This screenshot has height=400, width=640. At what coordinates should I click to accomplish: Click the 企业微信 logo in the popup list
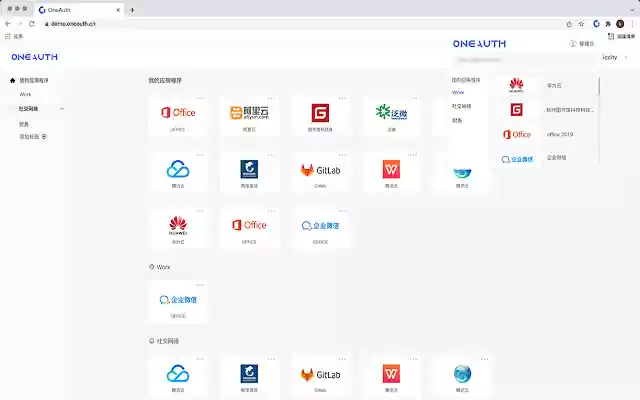(517, 159)
